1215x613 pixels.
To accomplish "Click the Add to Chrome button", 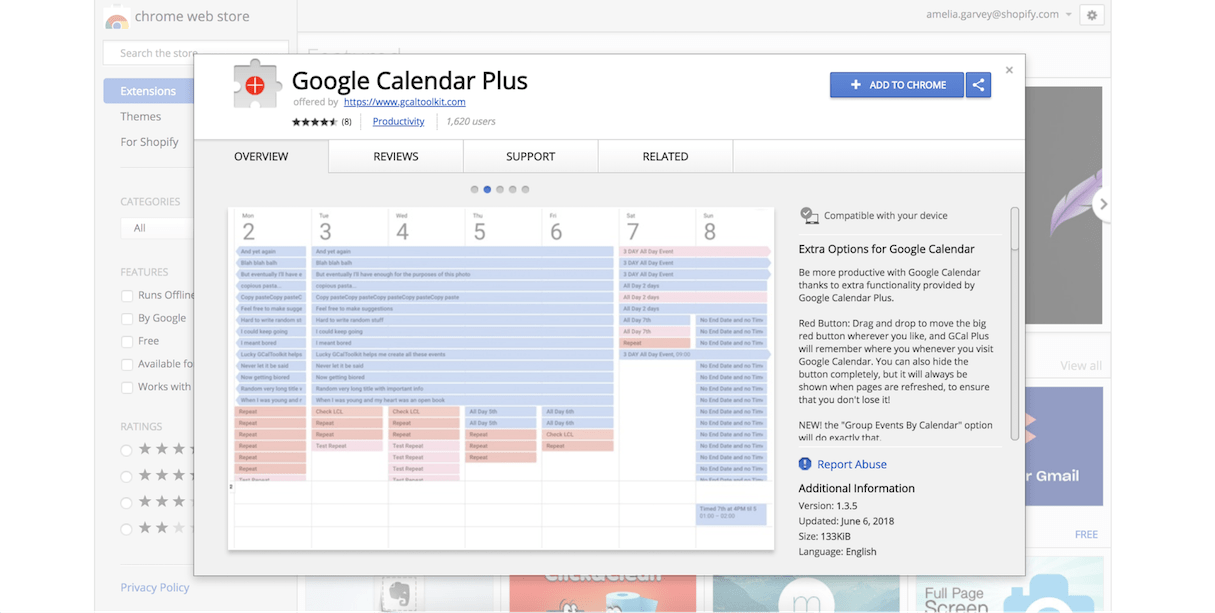I will click(897, 85).
